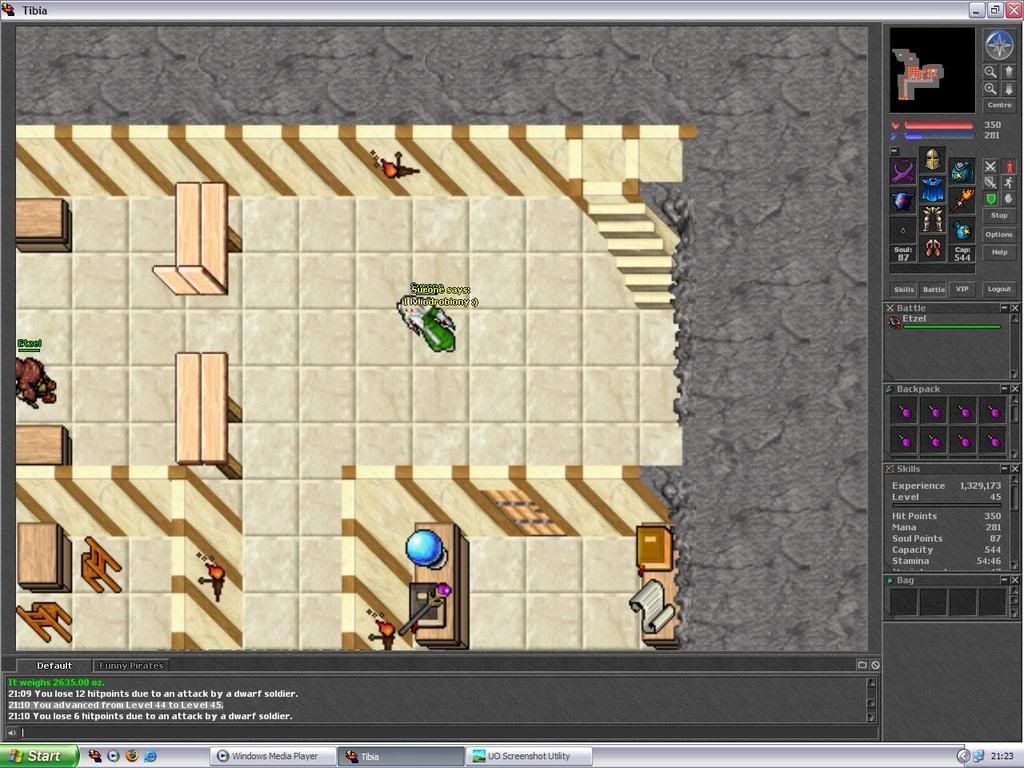1024x768 pixels.
Task: Click the heart hit points icon
Action: (x=895, y=125)
